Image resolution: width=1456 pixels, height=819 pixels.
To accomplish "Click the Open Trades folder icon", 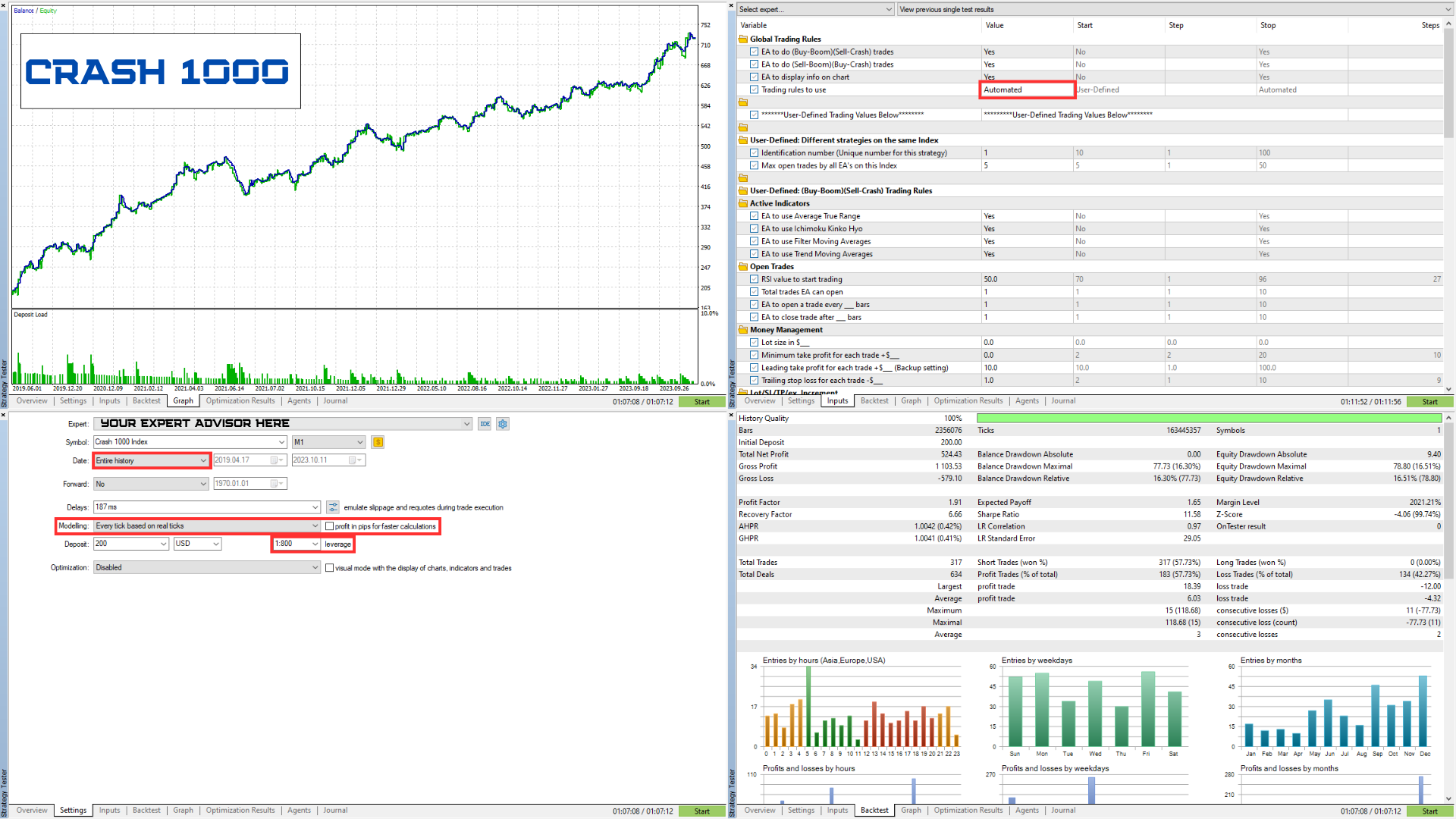I will tap(743, 267).
